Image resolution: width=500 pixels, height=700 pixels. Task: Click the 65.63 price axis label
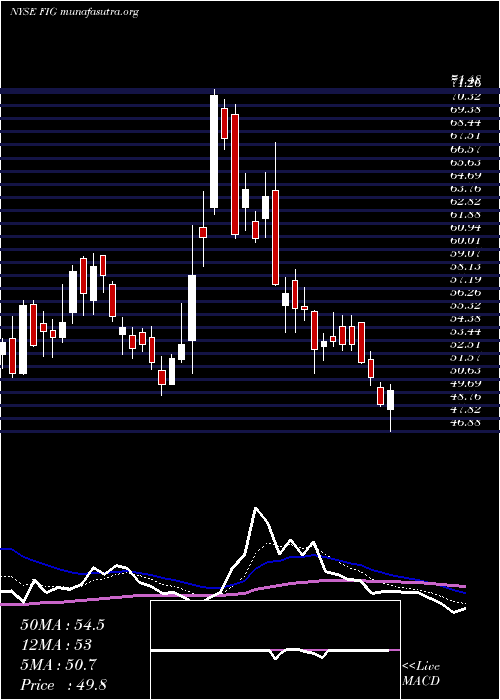[x=466, y=162]
